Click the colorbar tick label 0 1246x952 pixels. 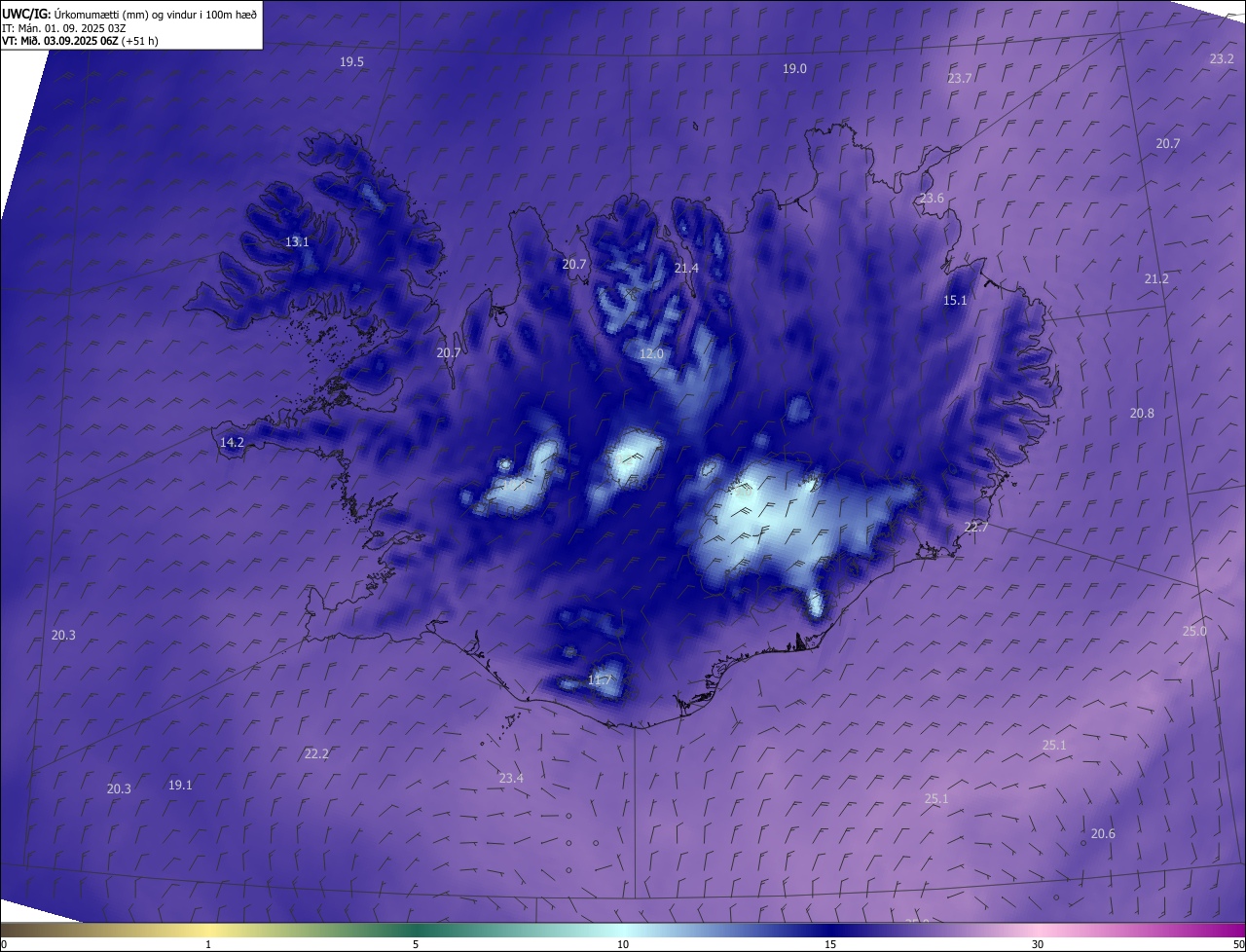point(3,944)
